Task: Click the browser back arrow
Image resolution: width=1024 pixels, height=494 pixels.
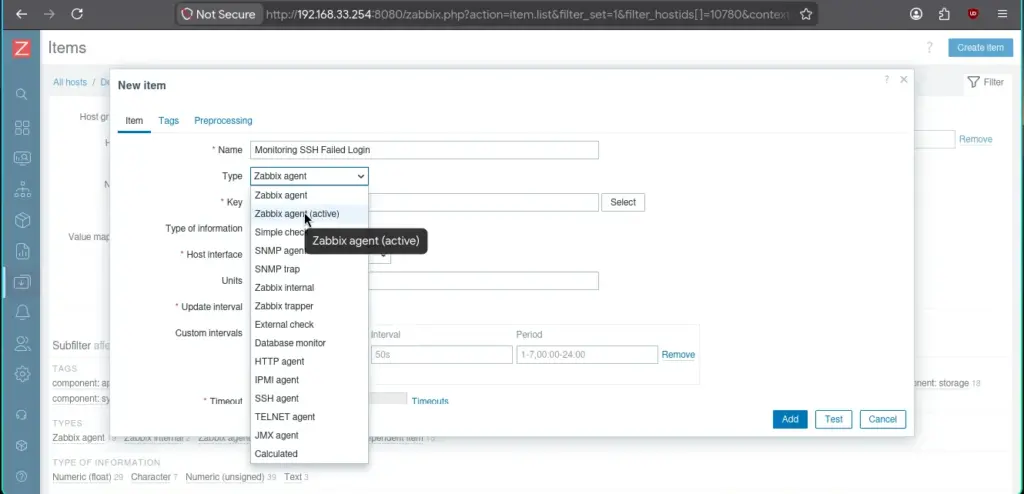Action: click(22, 14)
